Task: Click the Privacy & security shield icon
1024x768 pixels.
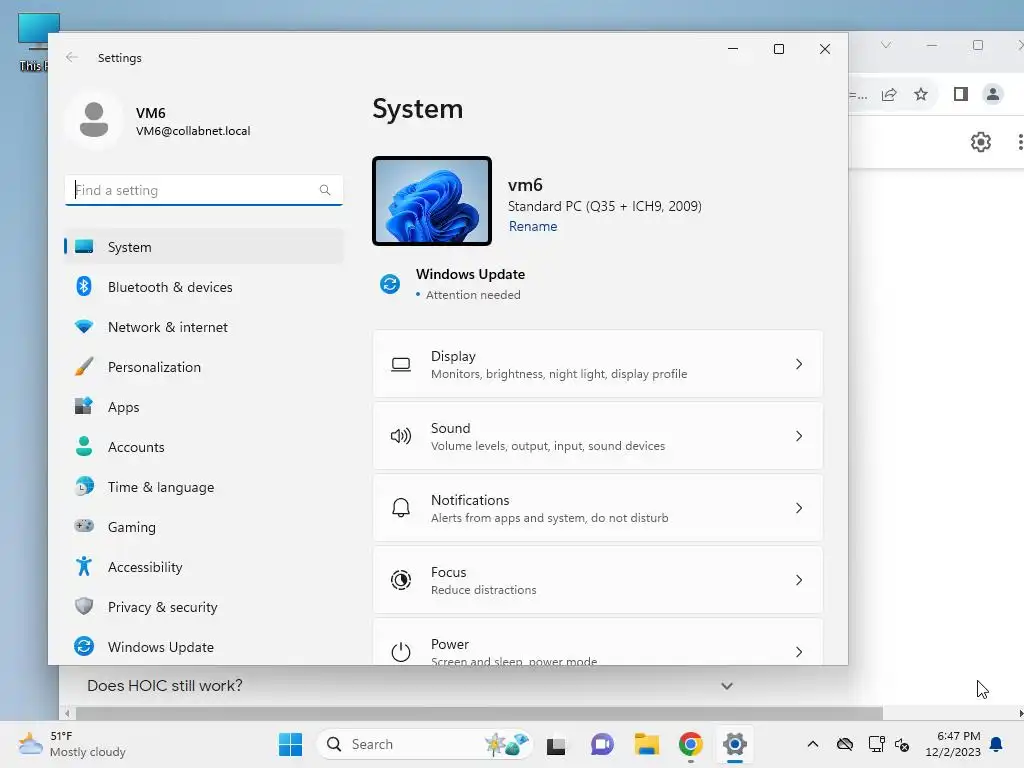Action: [x=84, y=606]
